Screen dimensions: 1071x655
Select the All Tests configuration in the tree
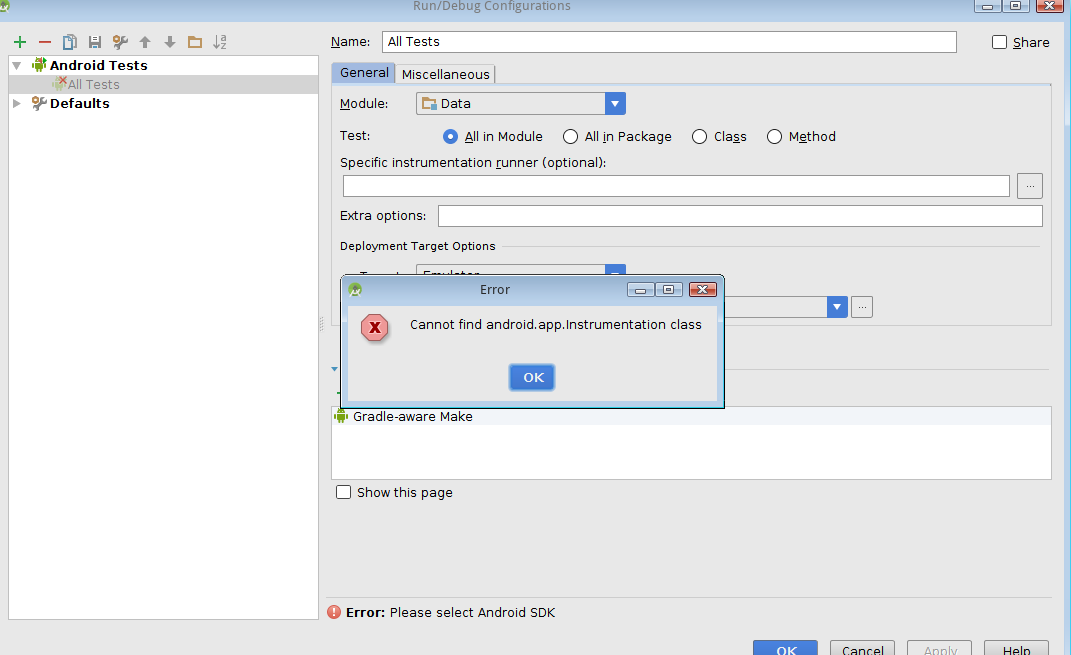[163, 85]
